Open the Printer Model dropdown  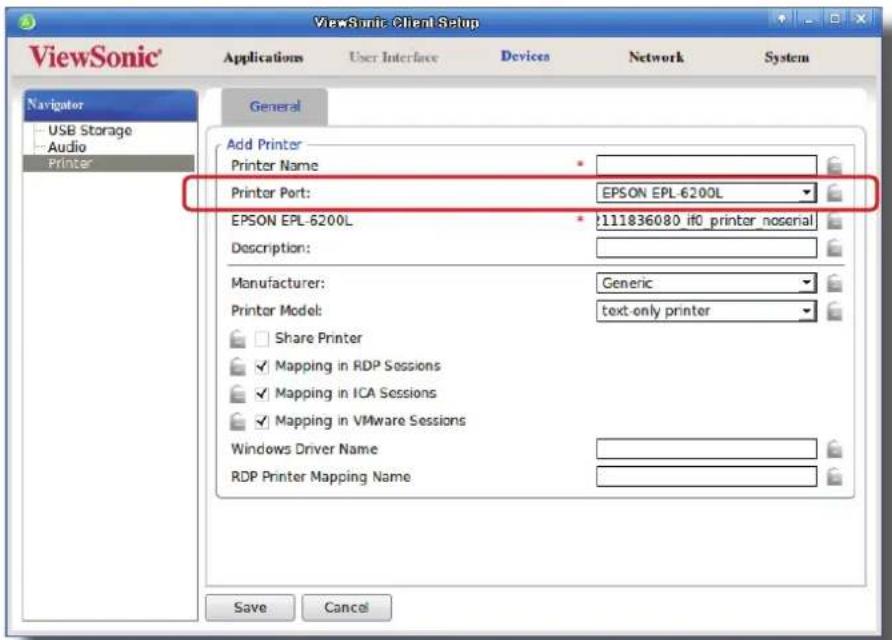pos(706,311)
